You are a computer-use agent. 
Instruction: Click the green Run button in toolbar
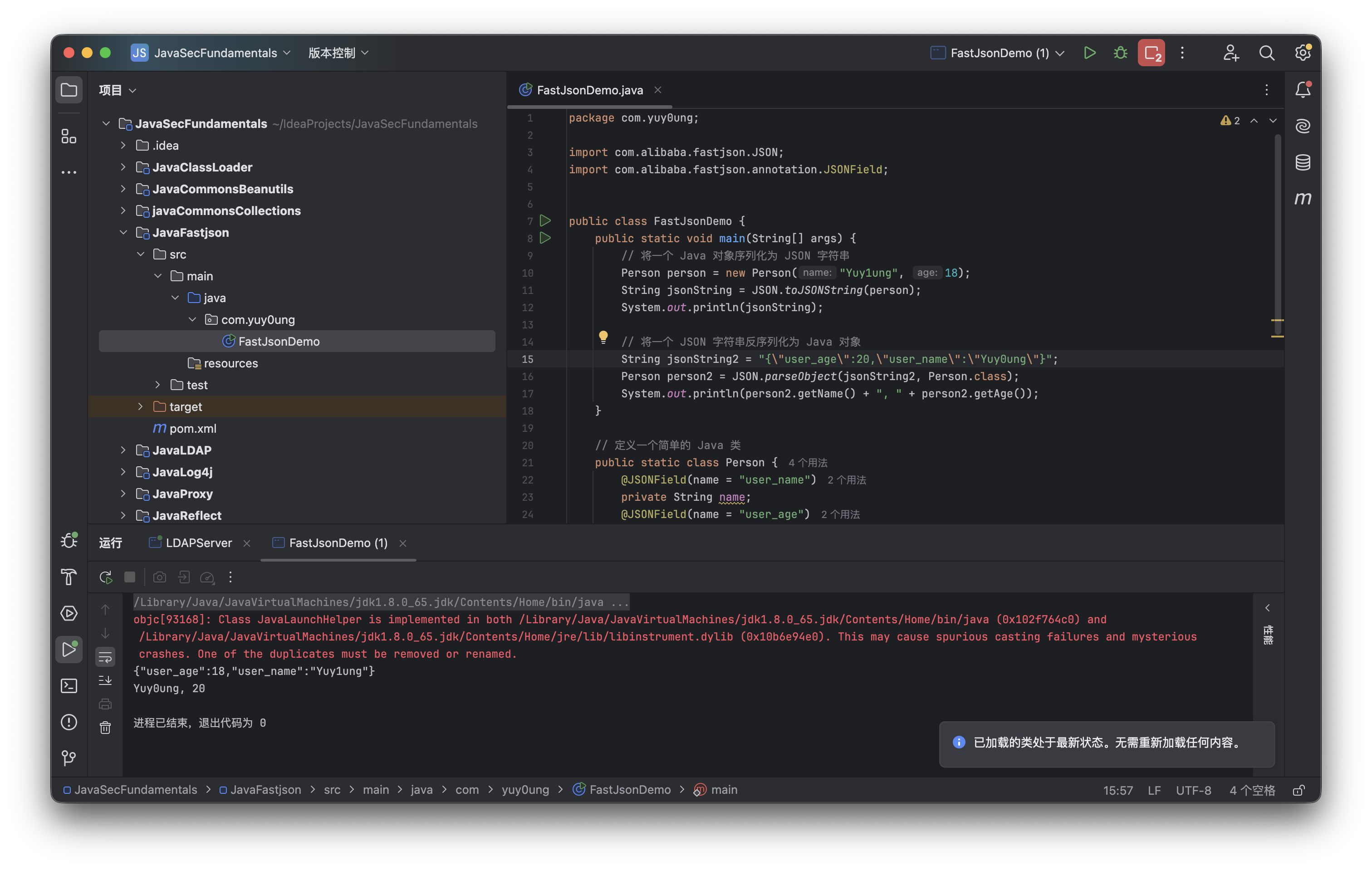coord(1089,53)
